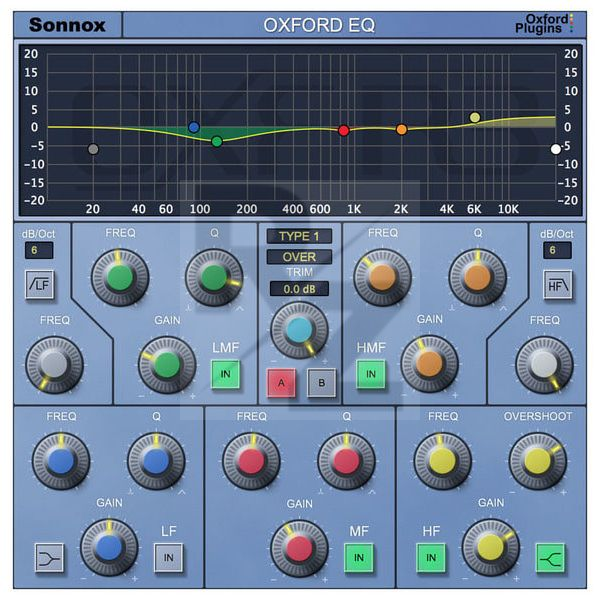Enable the LF band IN button
600x600 pixels.
tap(168, 558)
